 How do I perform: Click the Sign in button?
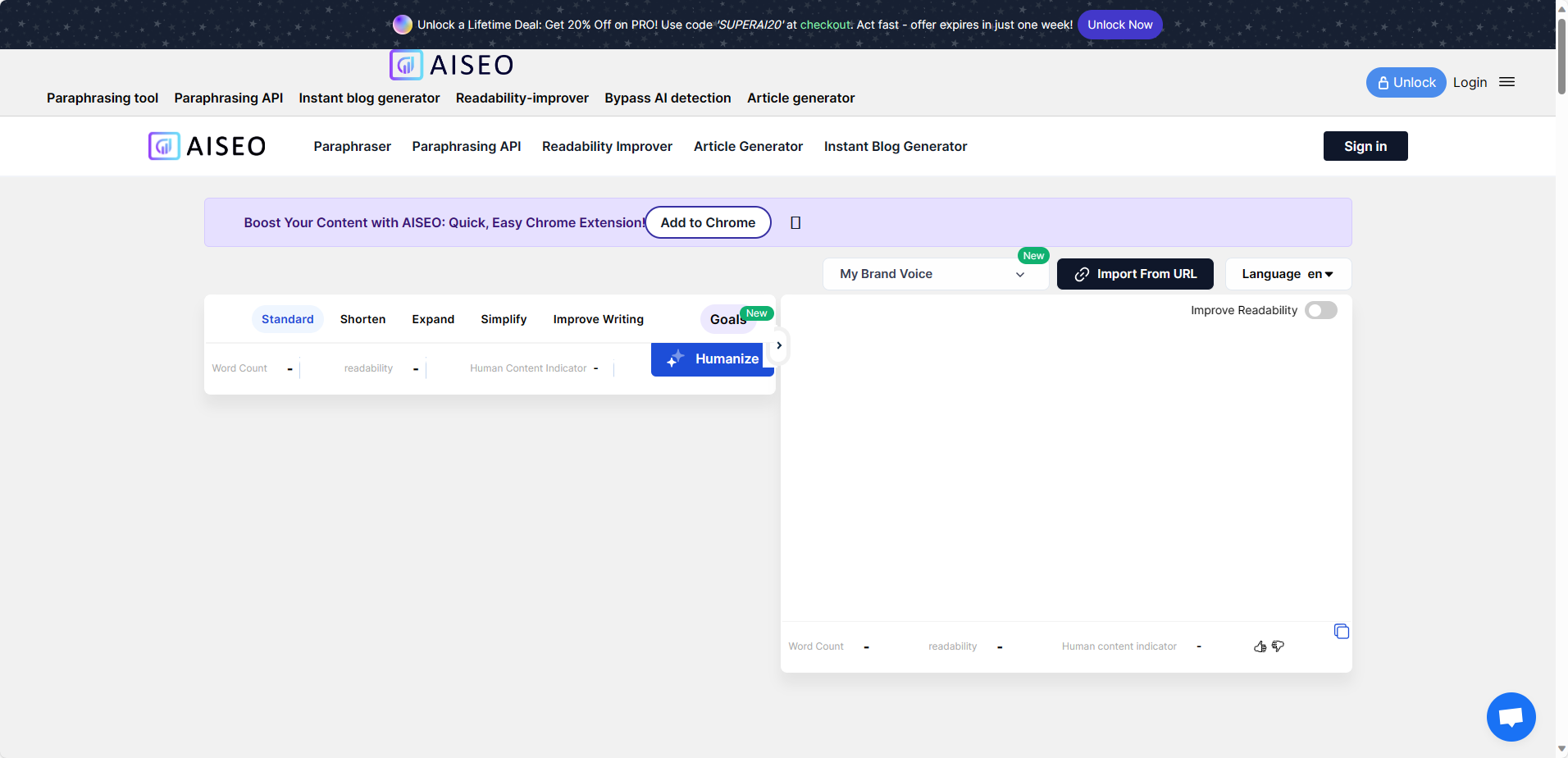tap(1365, 146)
